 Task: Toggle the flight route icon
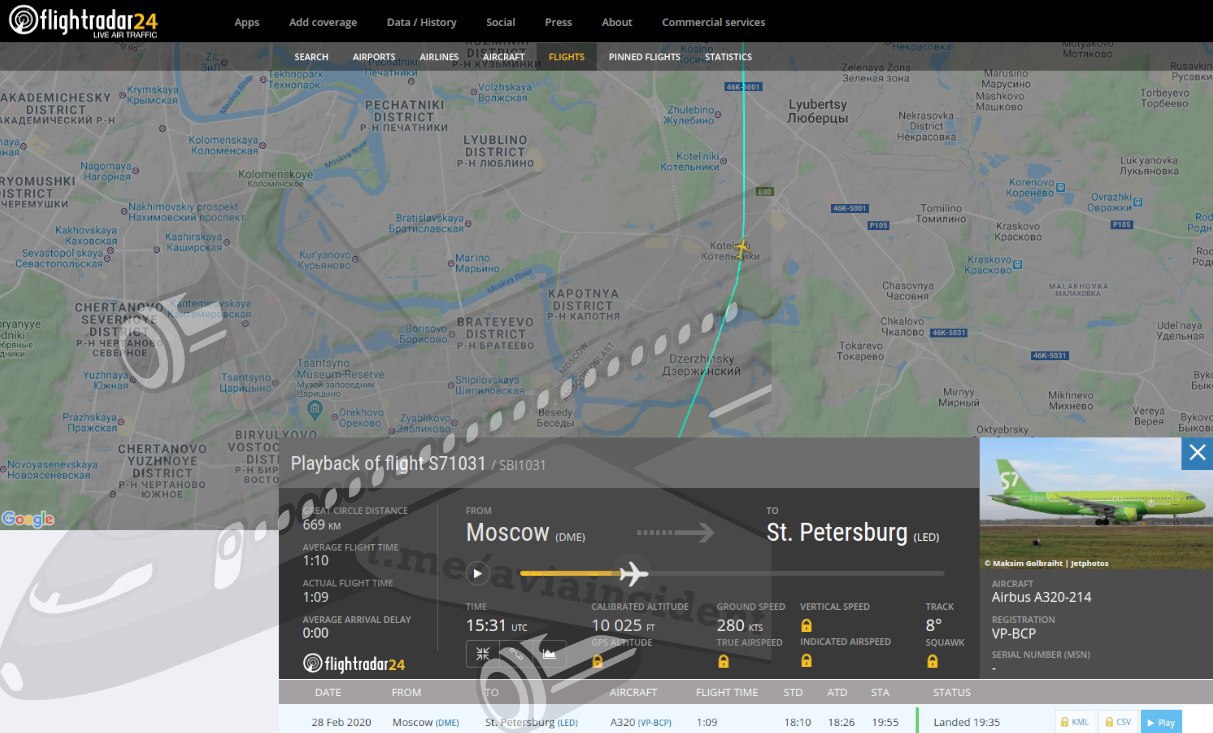516,654
